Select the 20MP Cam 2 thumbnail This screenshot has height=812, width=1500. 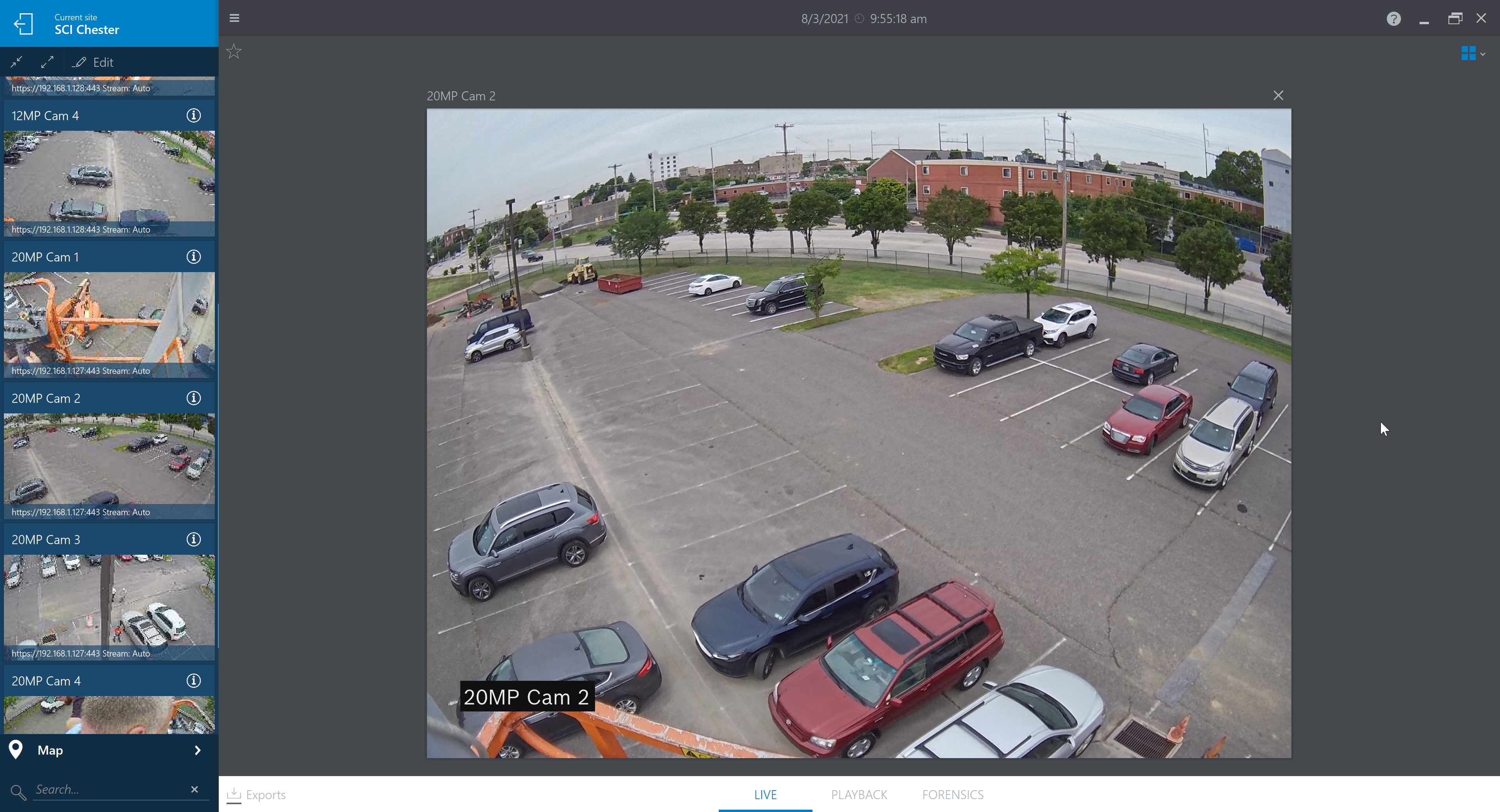(109, 466)
